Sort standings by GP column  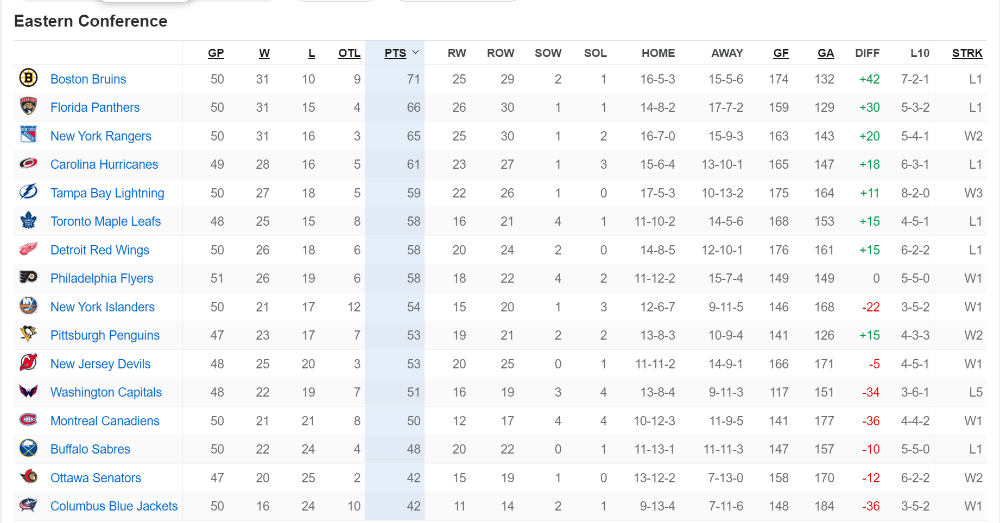click(x=216, y=54)
